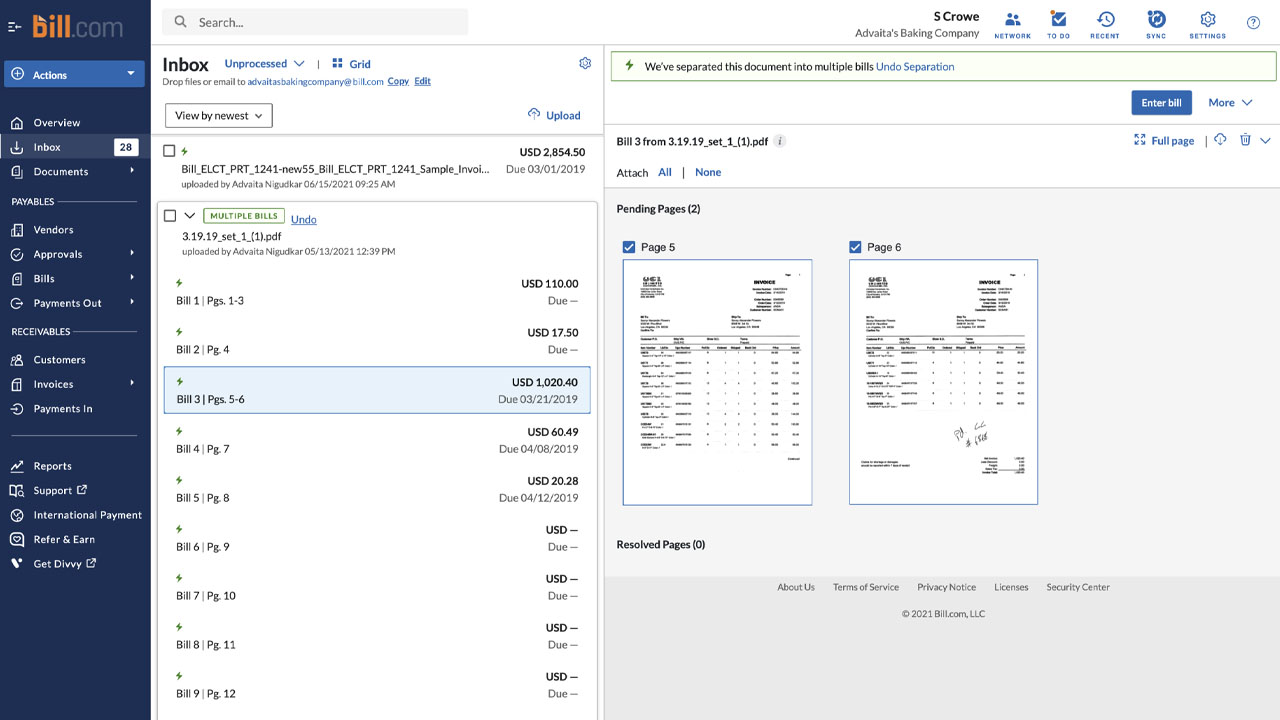
Task: Open Privacy Notice footer link
Action: (946, 587)
